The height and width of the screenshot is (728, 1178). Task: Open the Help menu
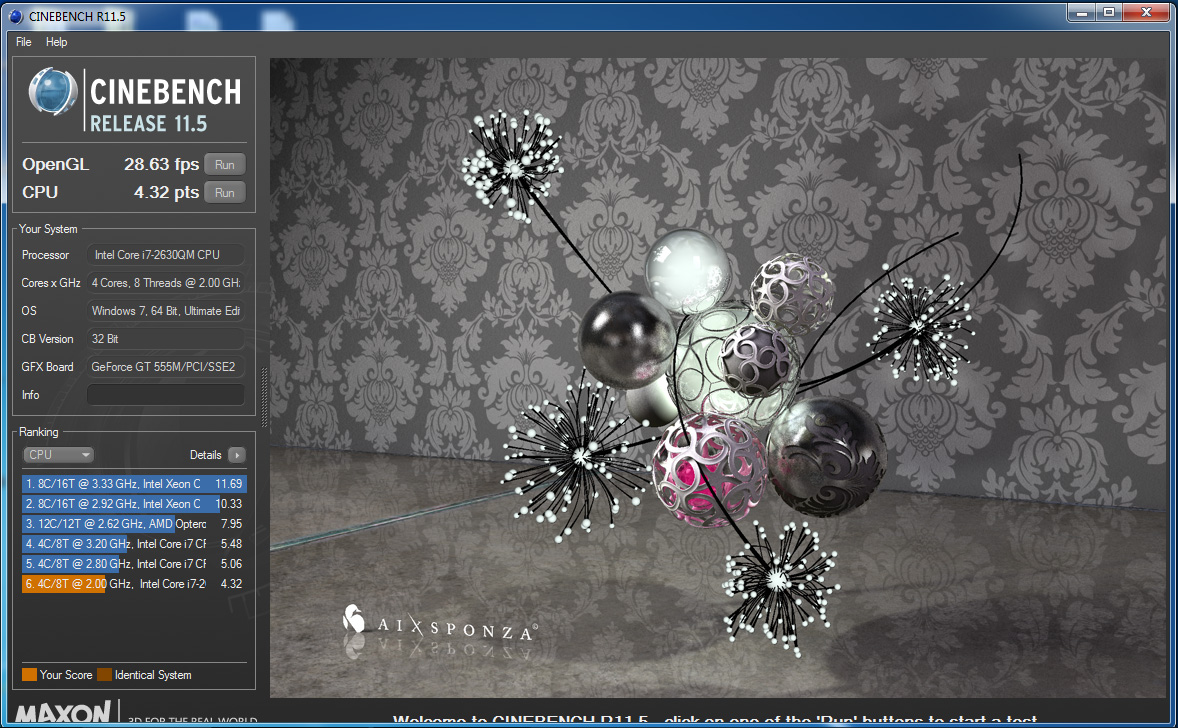(56, 42)
